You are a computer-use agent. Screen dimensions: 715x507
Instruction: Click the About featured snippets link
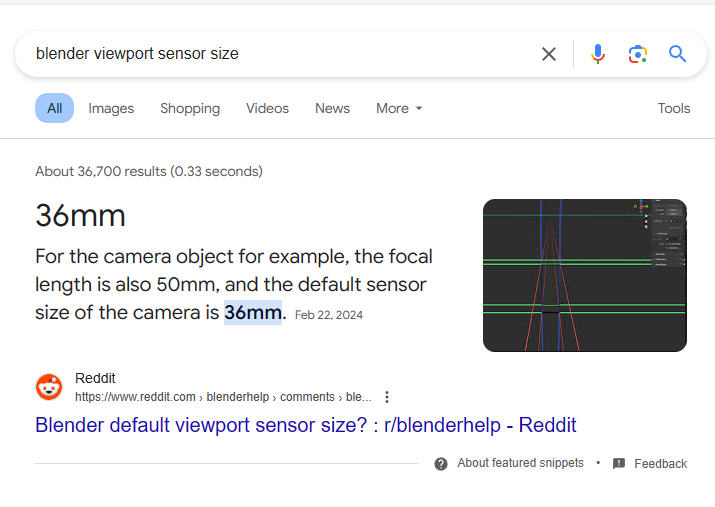(520, 464)
